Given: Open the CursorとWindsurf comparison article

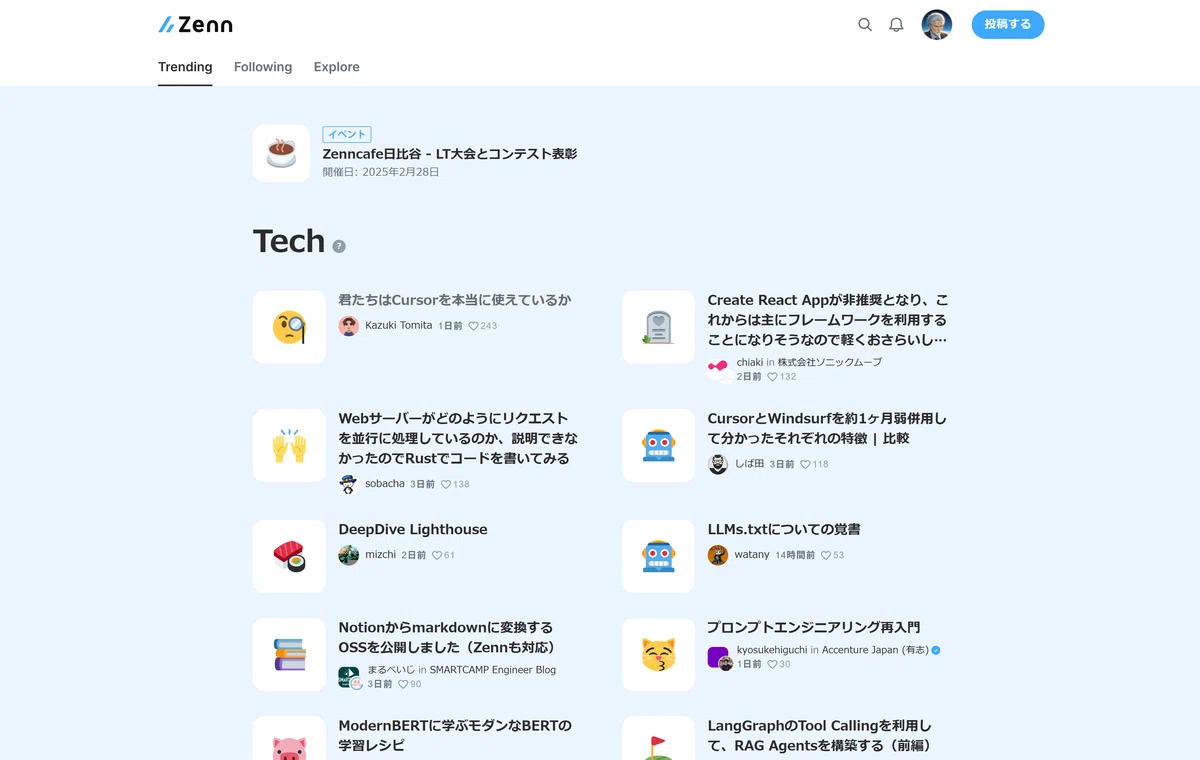Looking at the screenshot, I should click(827, 428).
